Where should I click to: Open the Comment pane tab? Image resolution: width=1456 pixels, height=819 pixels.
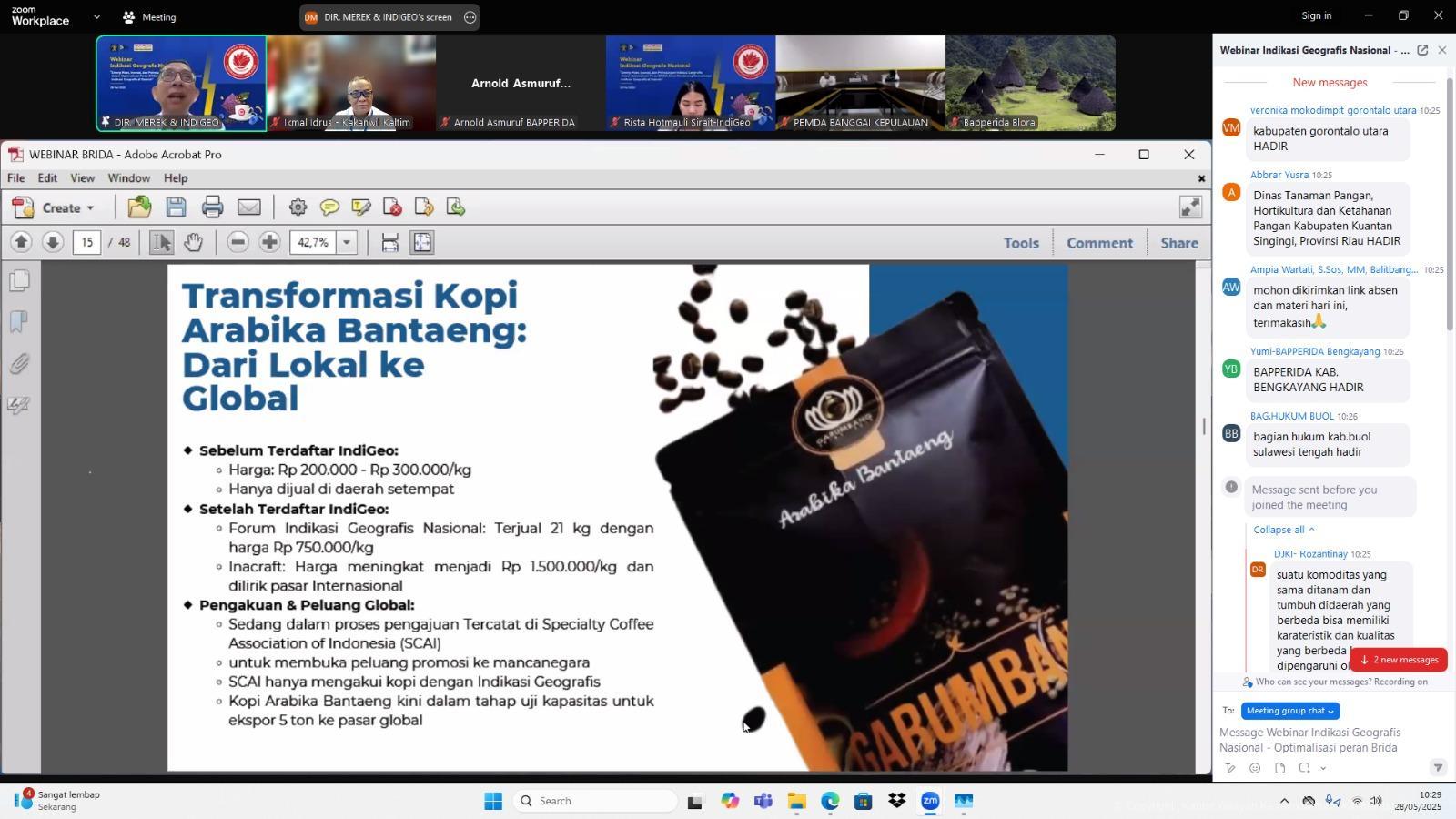tap(1099, 243)
